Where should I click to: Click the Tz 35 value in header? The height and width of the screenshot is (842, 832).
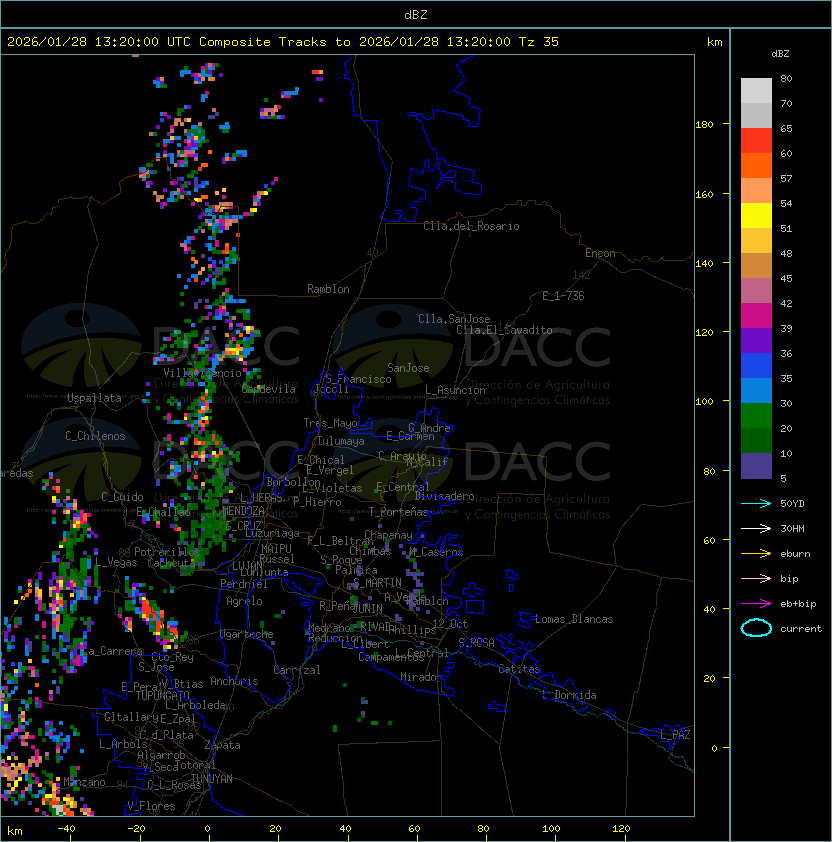(x=539, y=42)
